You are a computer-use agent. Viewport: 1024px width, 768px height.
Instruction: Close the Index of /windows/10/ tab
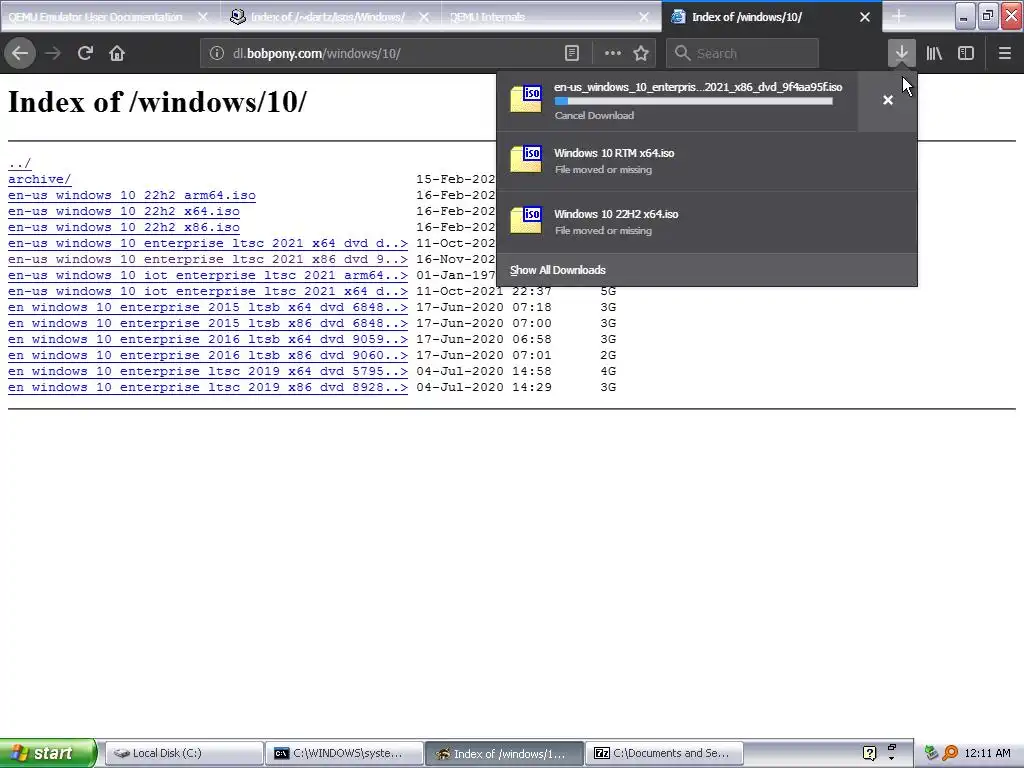[865, 18]
